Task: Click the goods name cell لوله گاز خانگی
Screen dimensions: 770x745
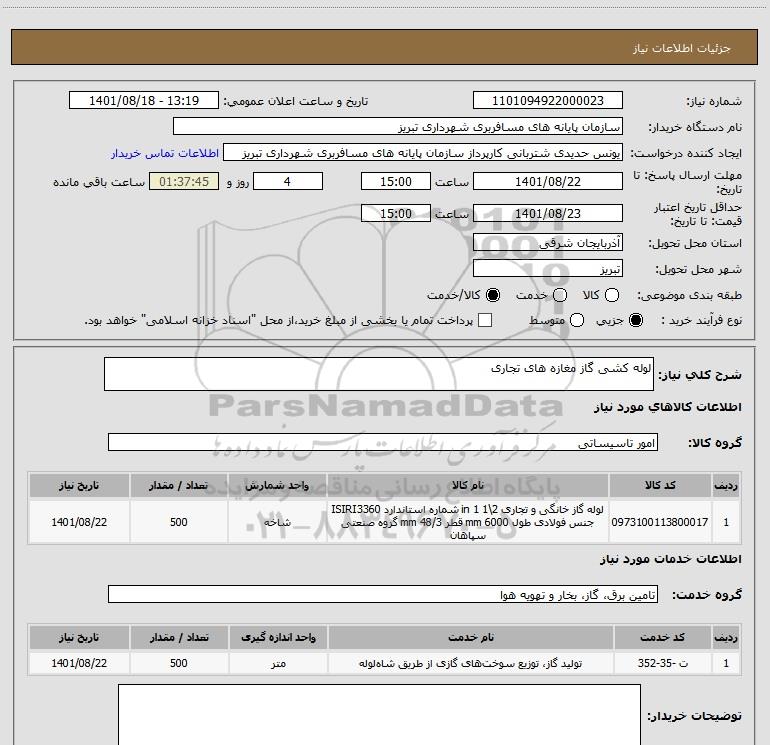Action: pyautogui.click(x=468, y=522)
